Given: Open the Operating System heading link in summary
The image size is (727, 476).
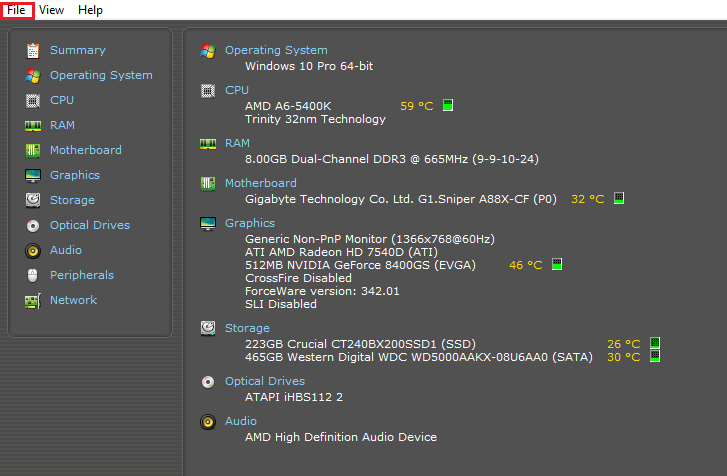Looking at the screenshot, I should coord(276,50).
